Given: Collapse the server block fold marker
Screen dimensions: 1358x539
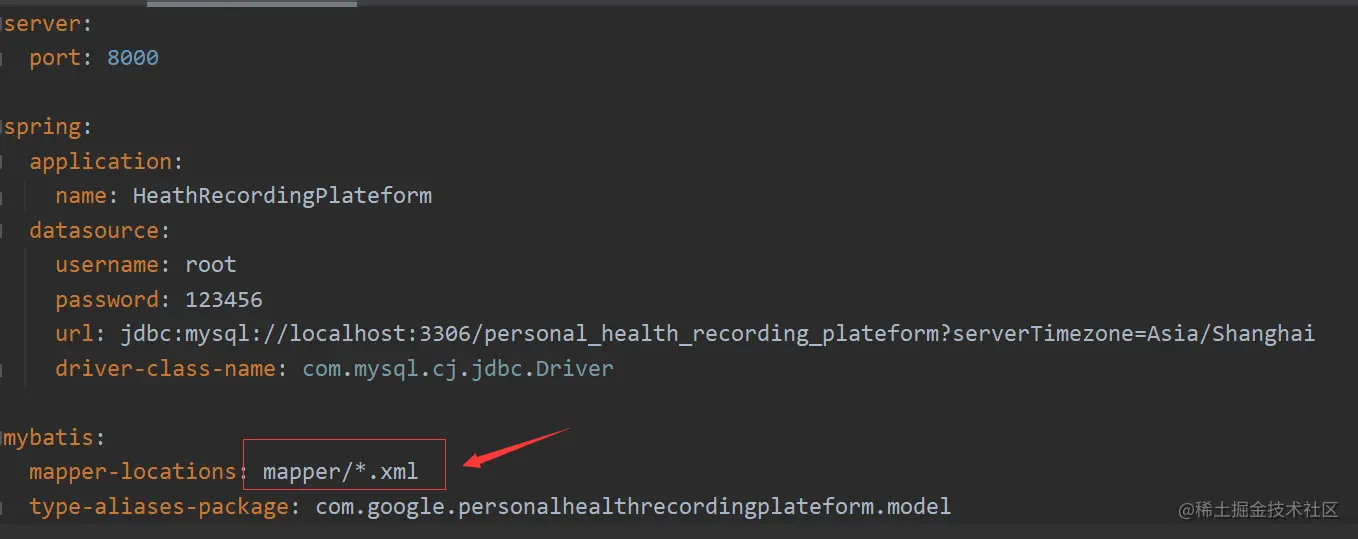Looking at the screenshot, I should (x=3, y=23).
